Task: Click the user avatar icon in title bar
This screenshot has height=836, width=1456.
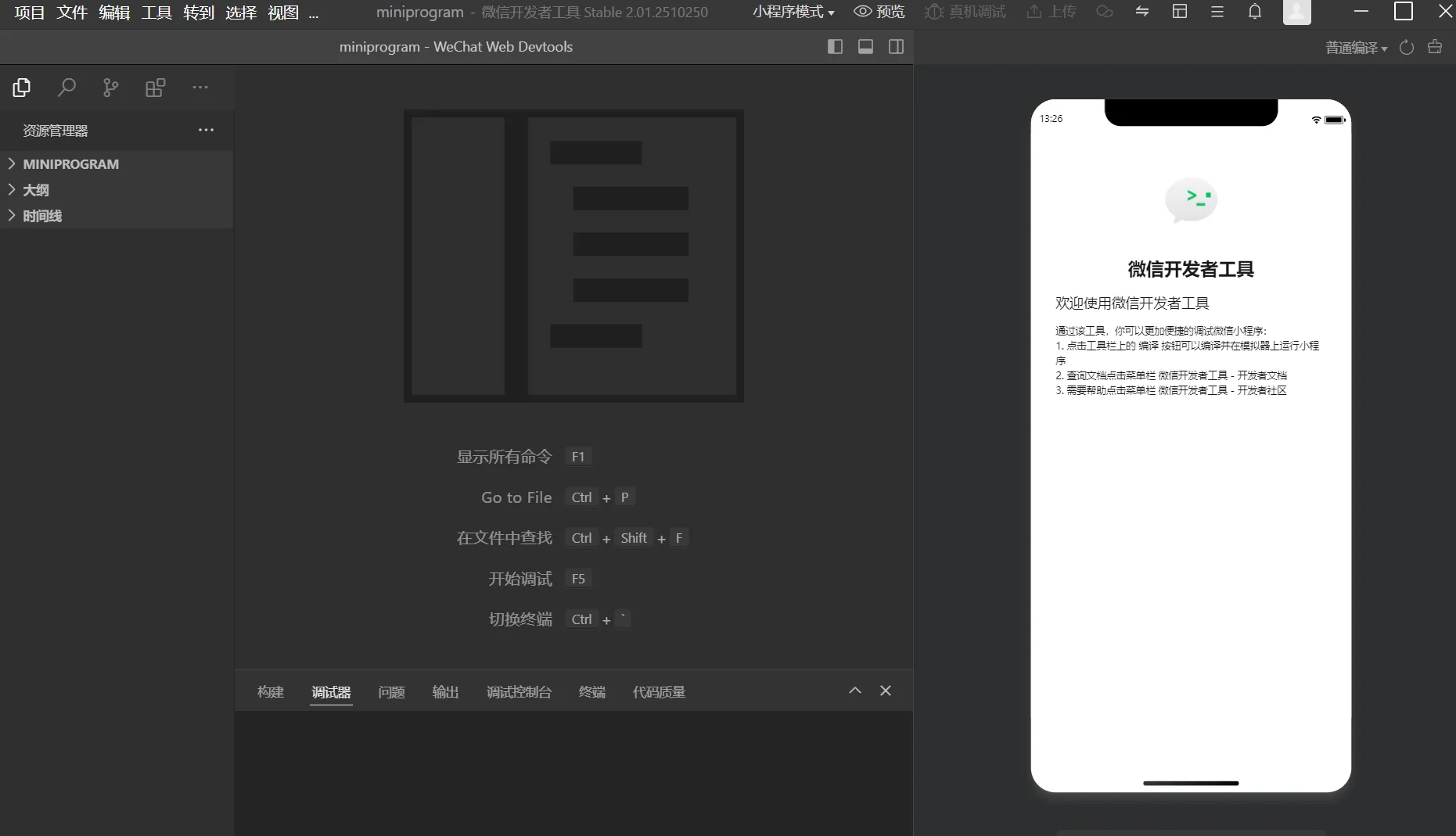Action: tap(1297, 12)
